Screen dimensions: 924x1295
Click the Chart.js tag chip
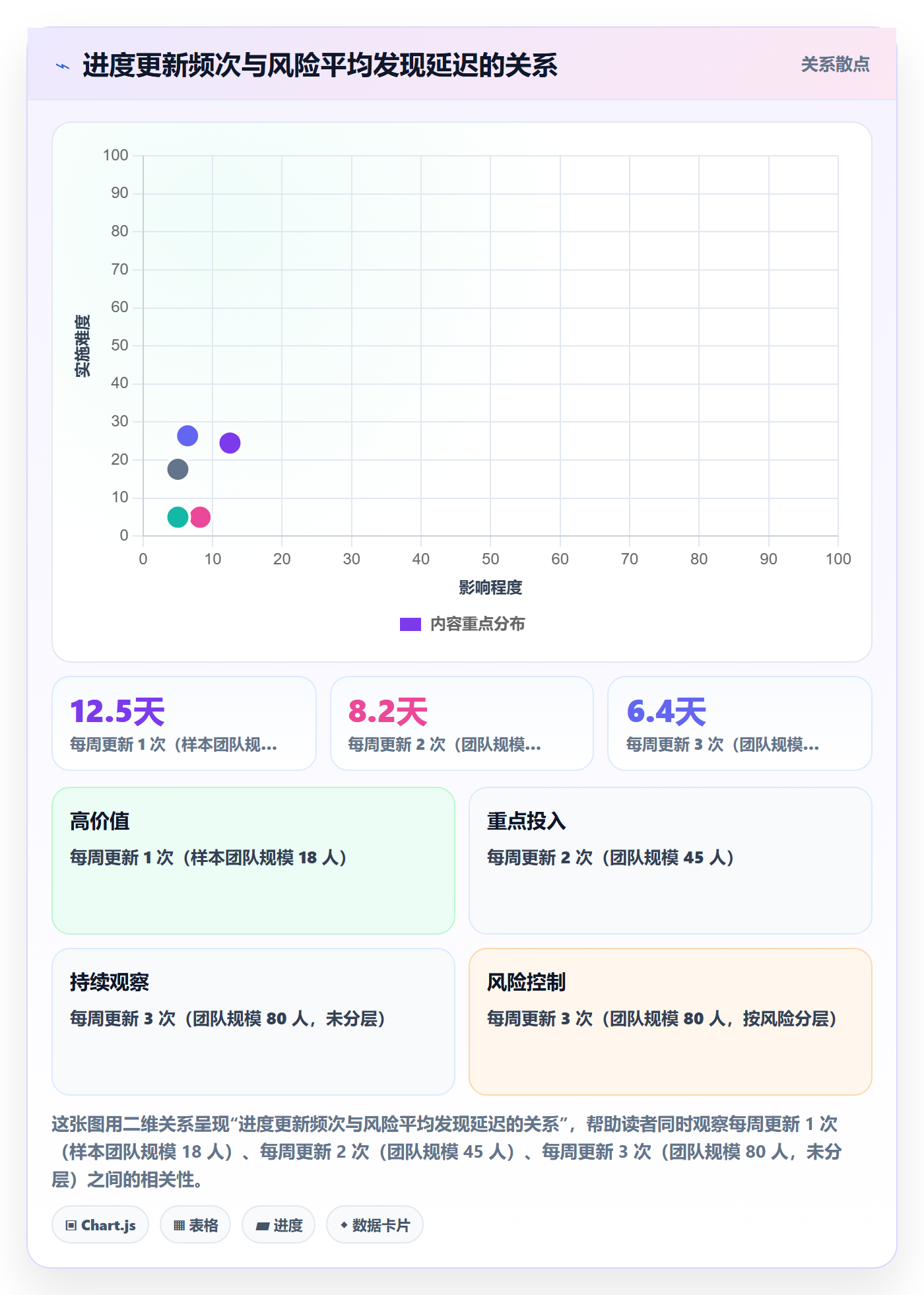coord(100,1225)
